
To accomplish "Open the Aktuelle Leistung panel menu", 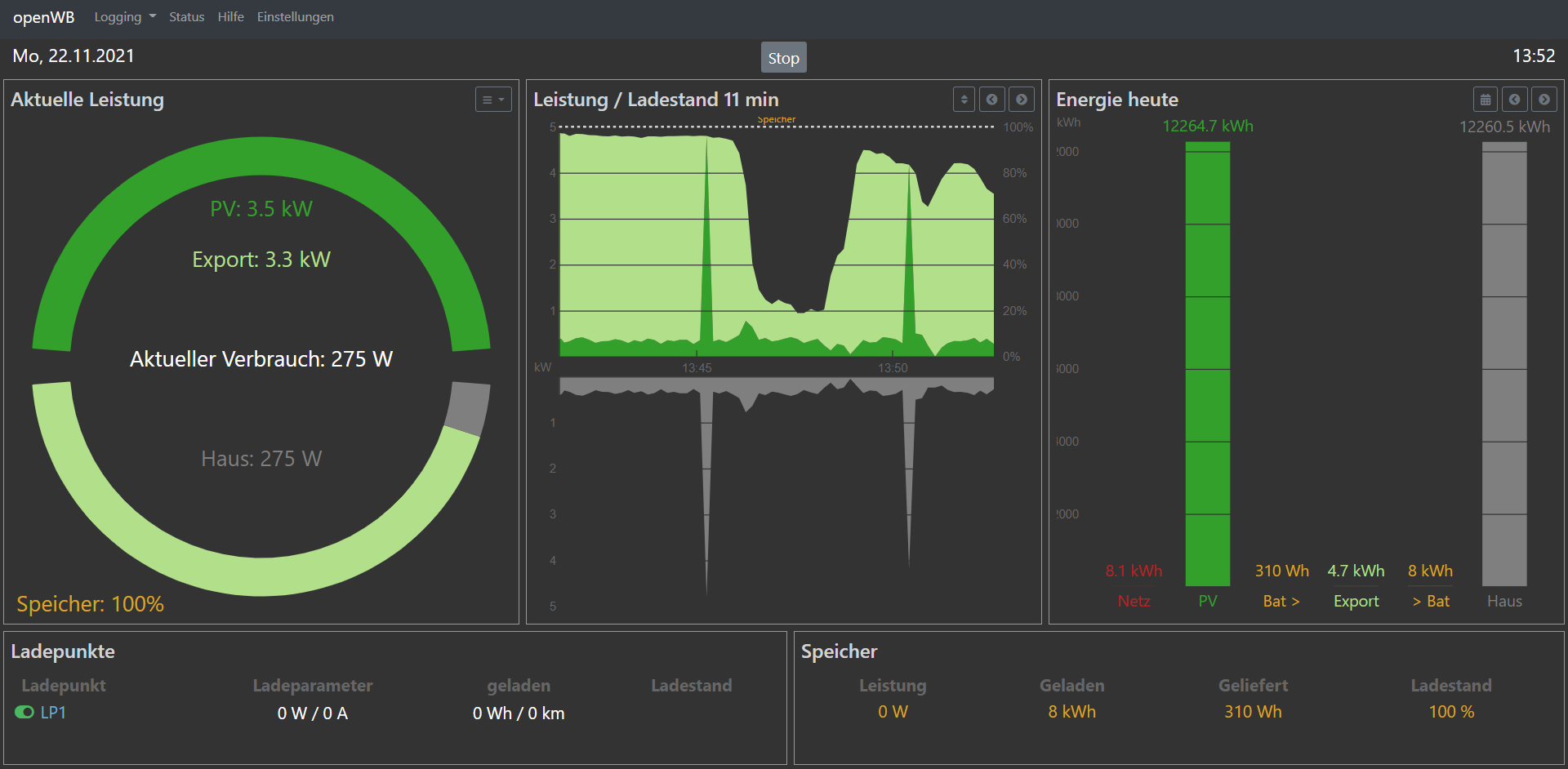I will 493,100.
